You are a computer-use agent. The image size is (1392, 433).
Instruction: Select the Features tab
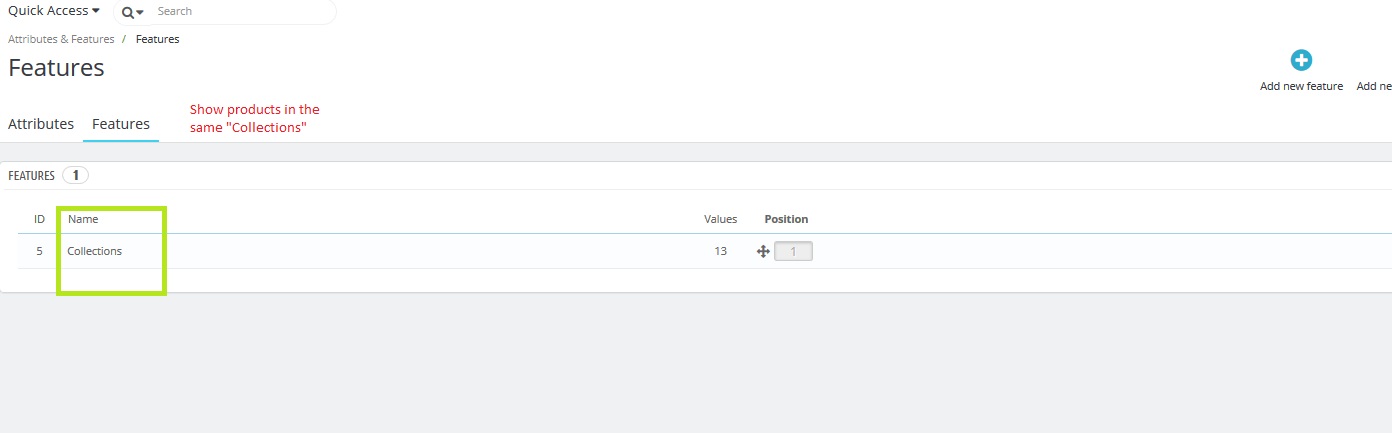121,124
